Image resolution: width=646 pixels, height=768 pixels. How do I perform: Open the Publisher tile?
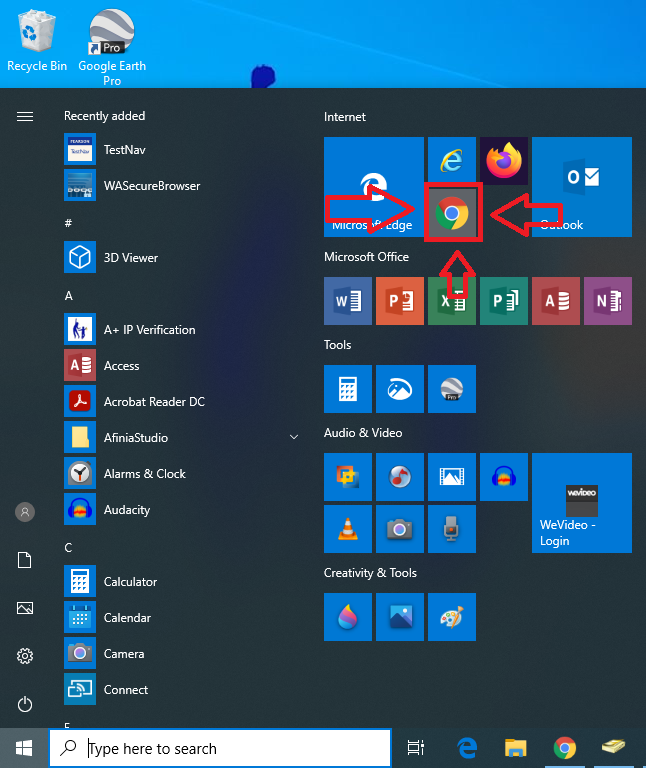504,301
